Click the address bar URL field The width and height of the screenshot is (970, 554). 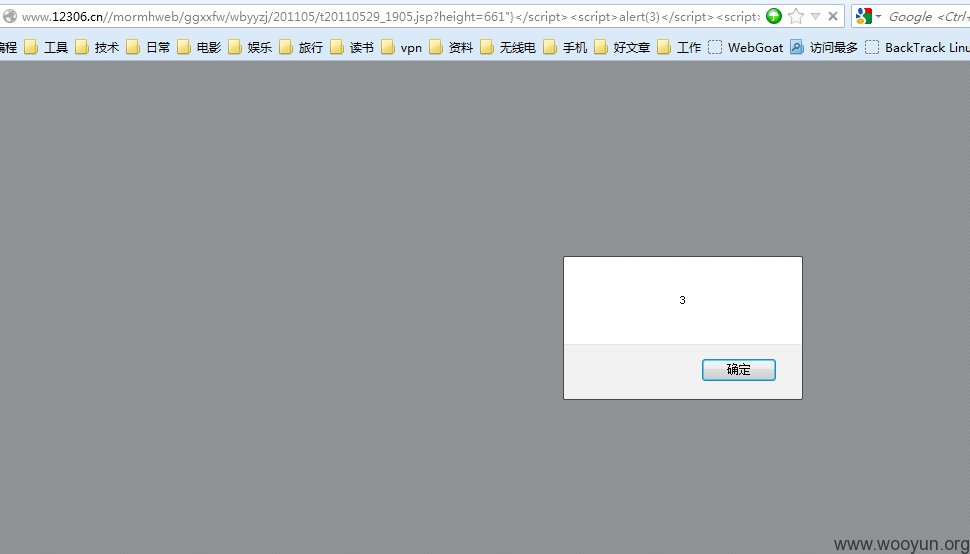pos(390,17)
